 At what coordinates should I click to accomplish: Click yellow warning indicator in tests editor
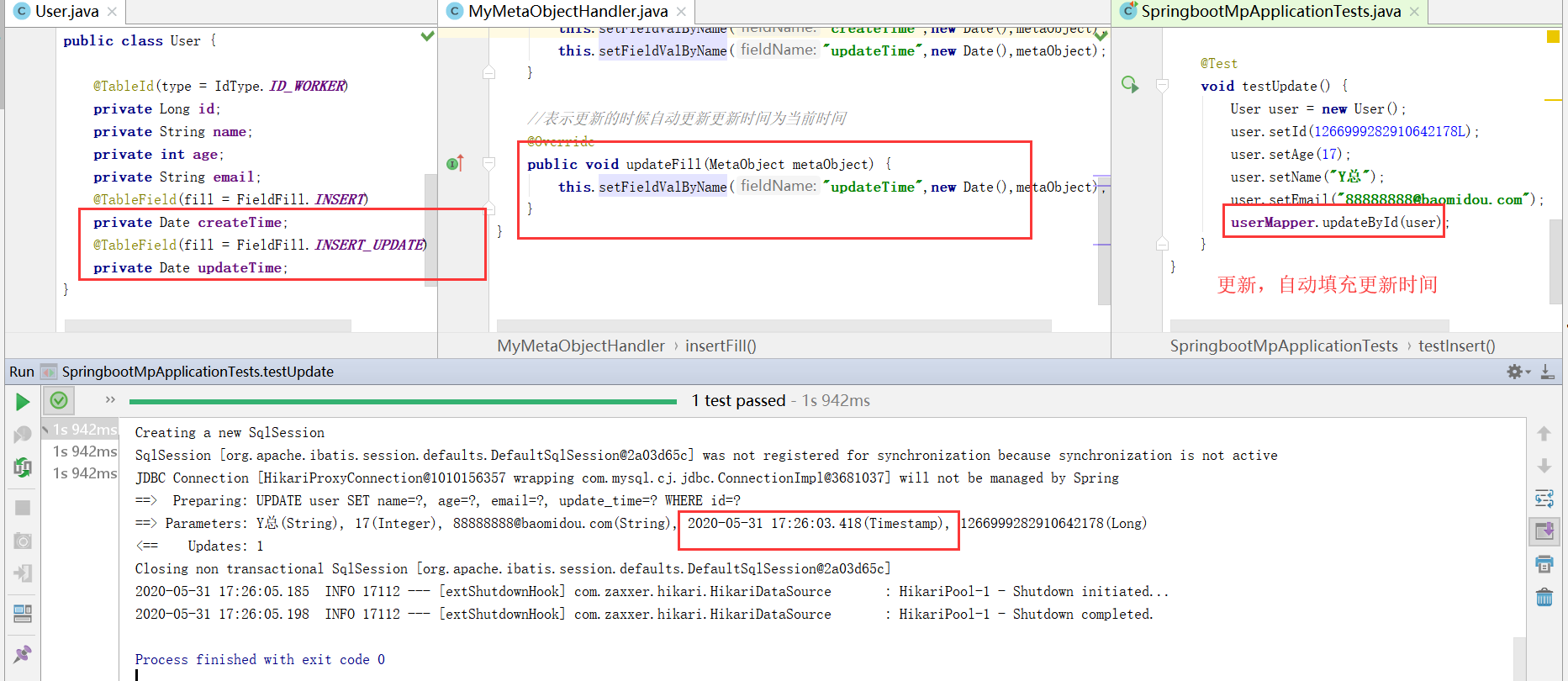pos(1553,36)
